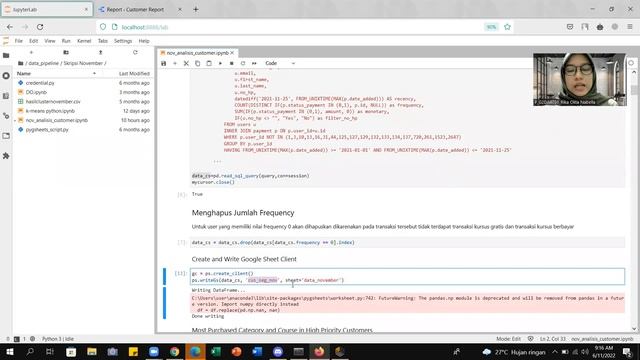Open the Running Terminals and Kernels panel
Screen dimensions: 640x360
(6, 76)
